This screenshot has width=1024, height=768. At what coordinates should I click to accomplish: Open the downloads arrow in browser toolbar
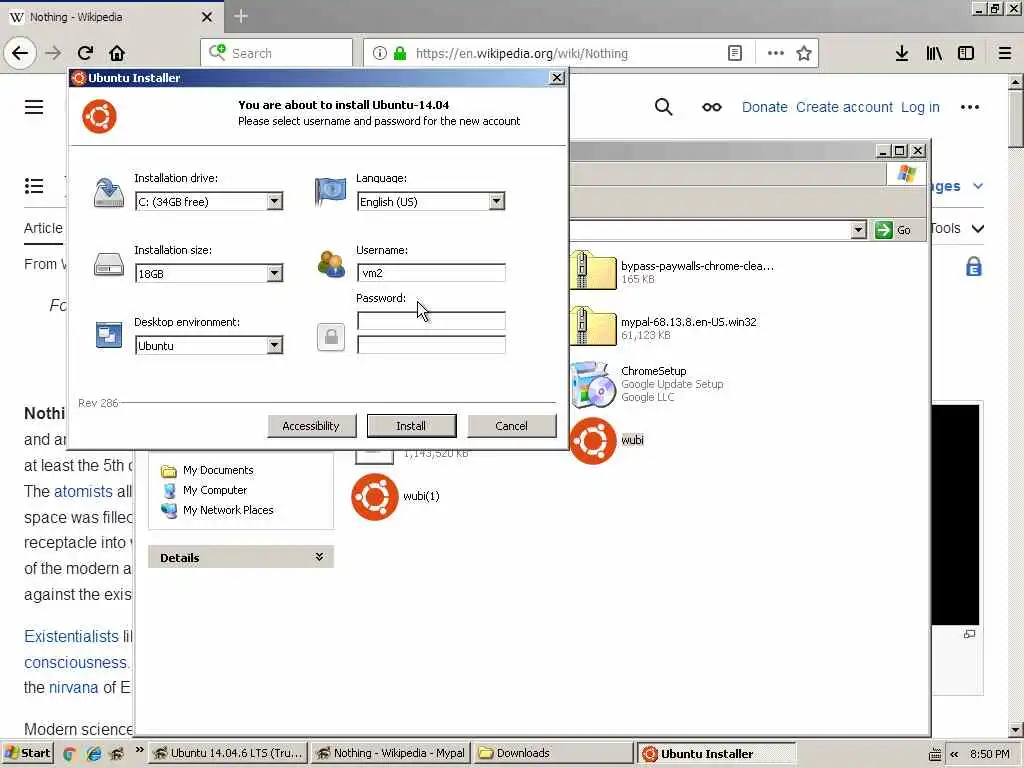tap(902, 53)
